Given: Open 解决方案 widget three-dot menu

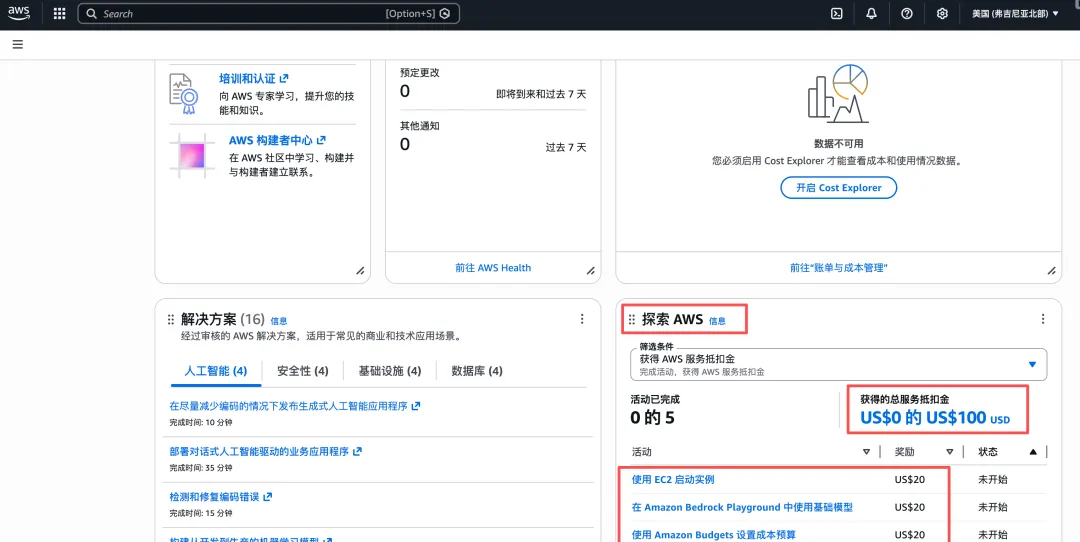Looking at the screenshot, I should pos(582,319).
